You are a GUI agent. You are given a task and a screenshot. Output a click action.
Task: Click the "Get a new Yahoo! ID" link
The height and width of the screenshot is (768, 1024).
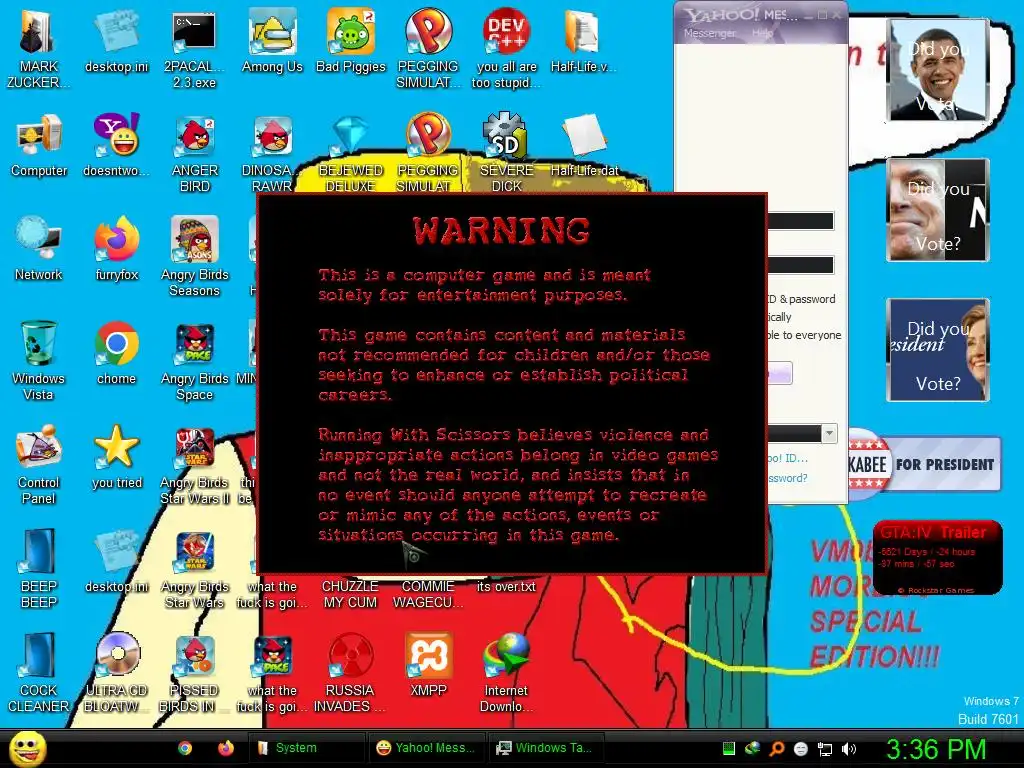(788, 458)
